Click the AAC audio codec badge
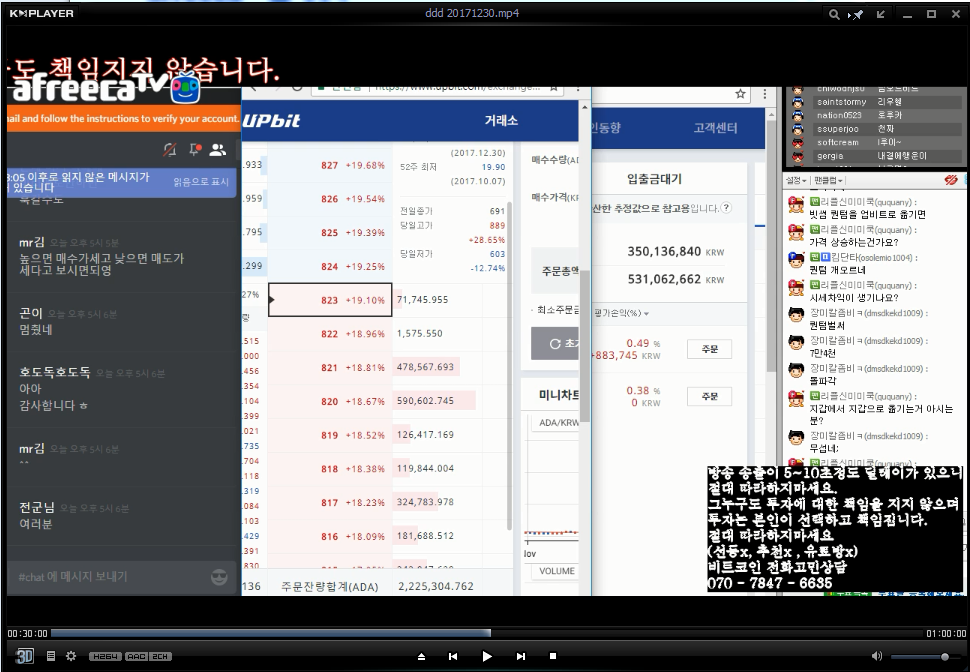 pyautogui.click(x=136, y=657)
